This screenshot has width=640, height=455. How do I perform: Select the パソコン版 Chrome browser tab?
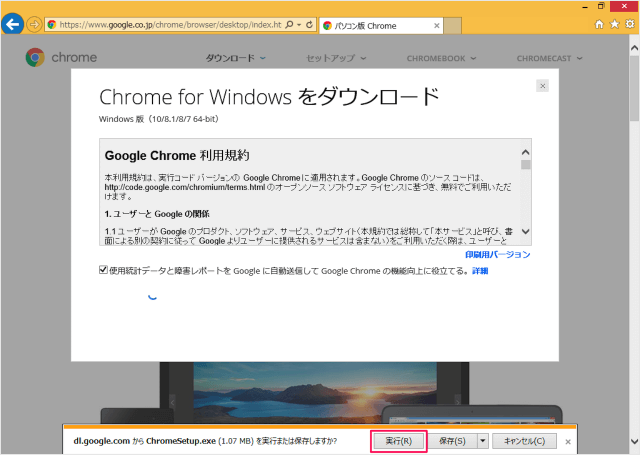pos(365,24)
